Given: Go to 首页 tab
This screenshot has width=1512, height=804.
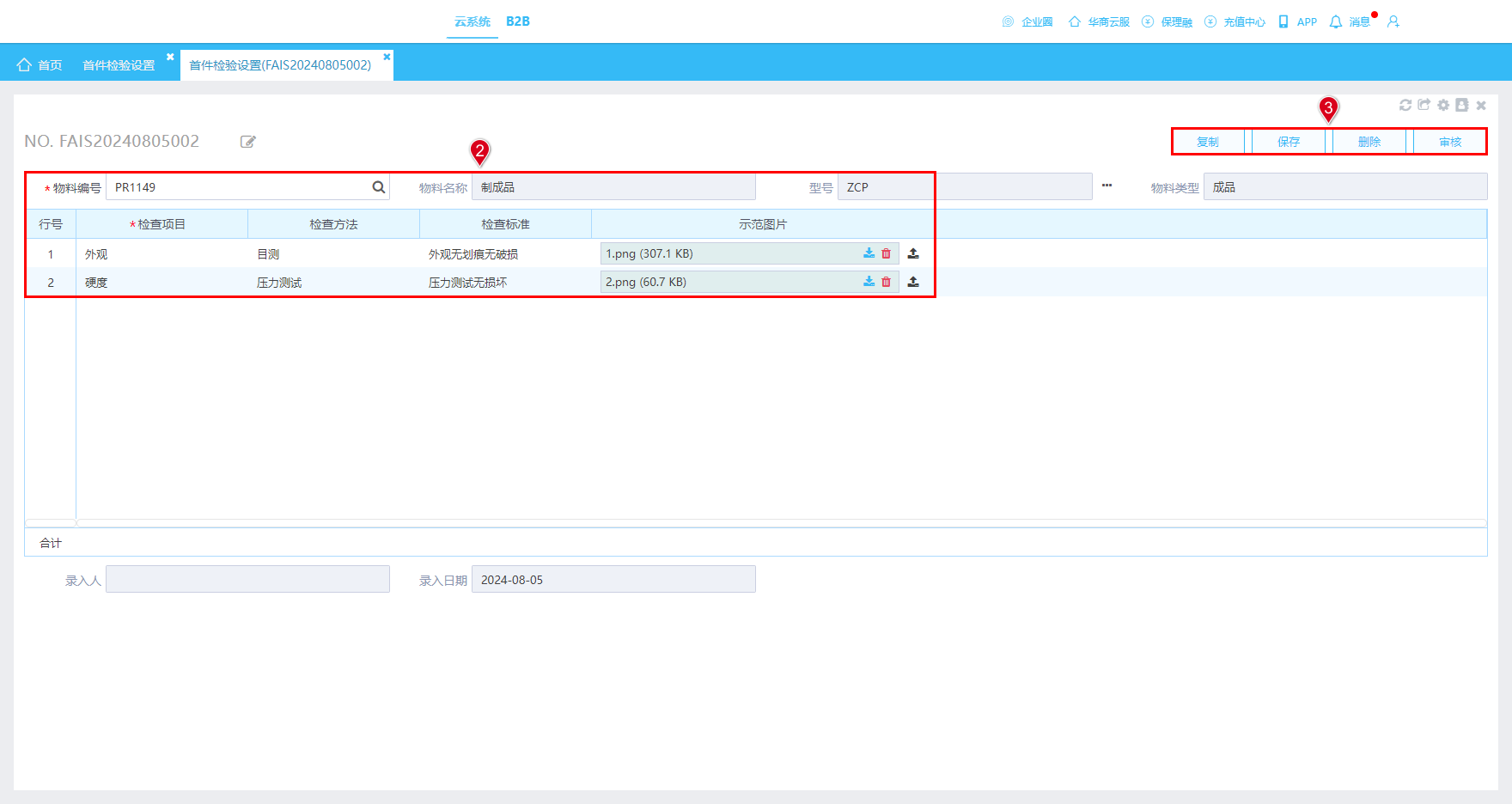Looking at the screenshot, I should coord(40,65).
